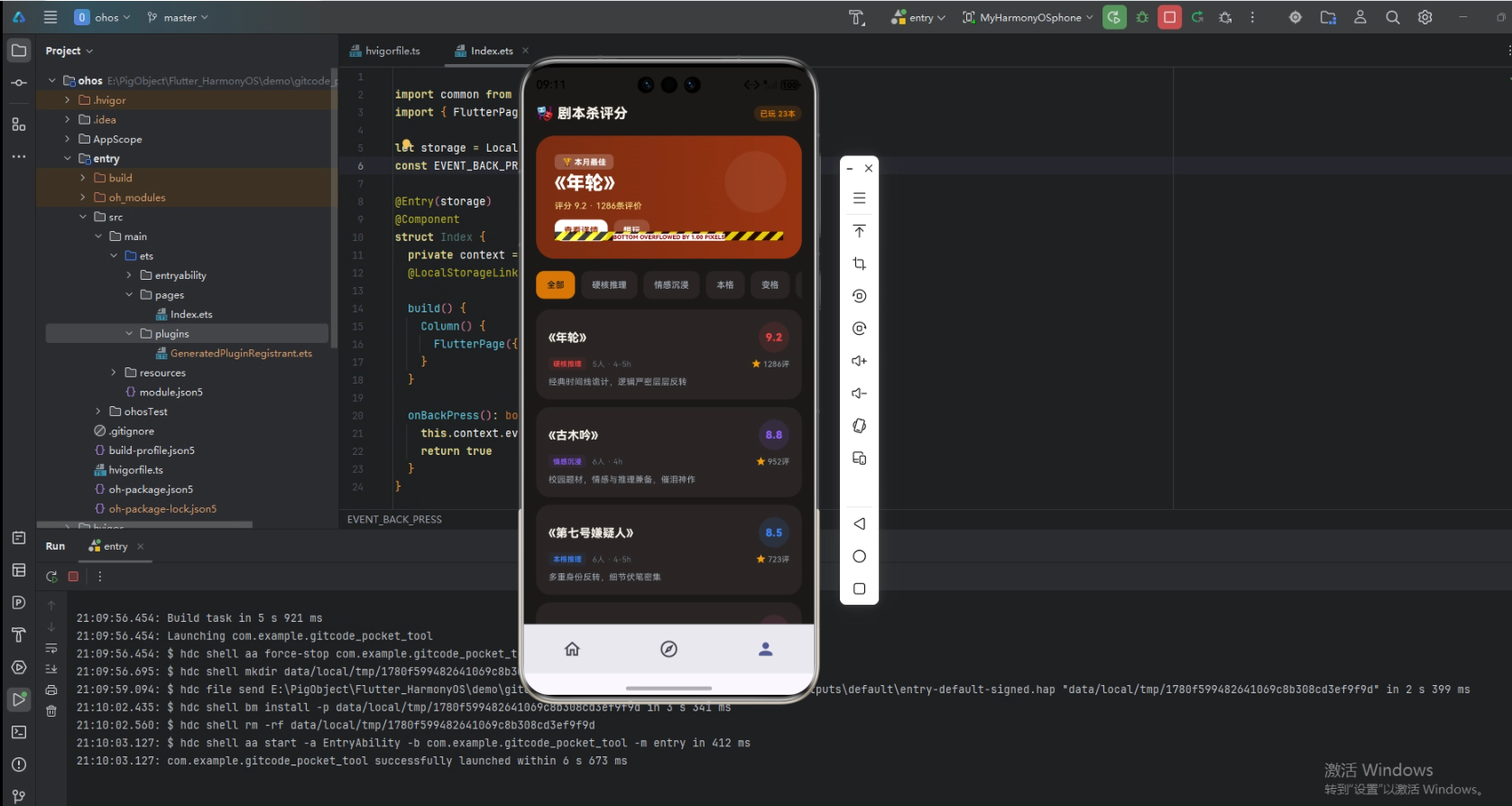The width and height of the screenshot is (1512, 806).
Task: Open GeneratedPluginRegistrant.ets file
Action: [x=234, y=353]
